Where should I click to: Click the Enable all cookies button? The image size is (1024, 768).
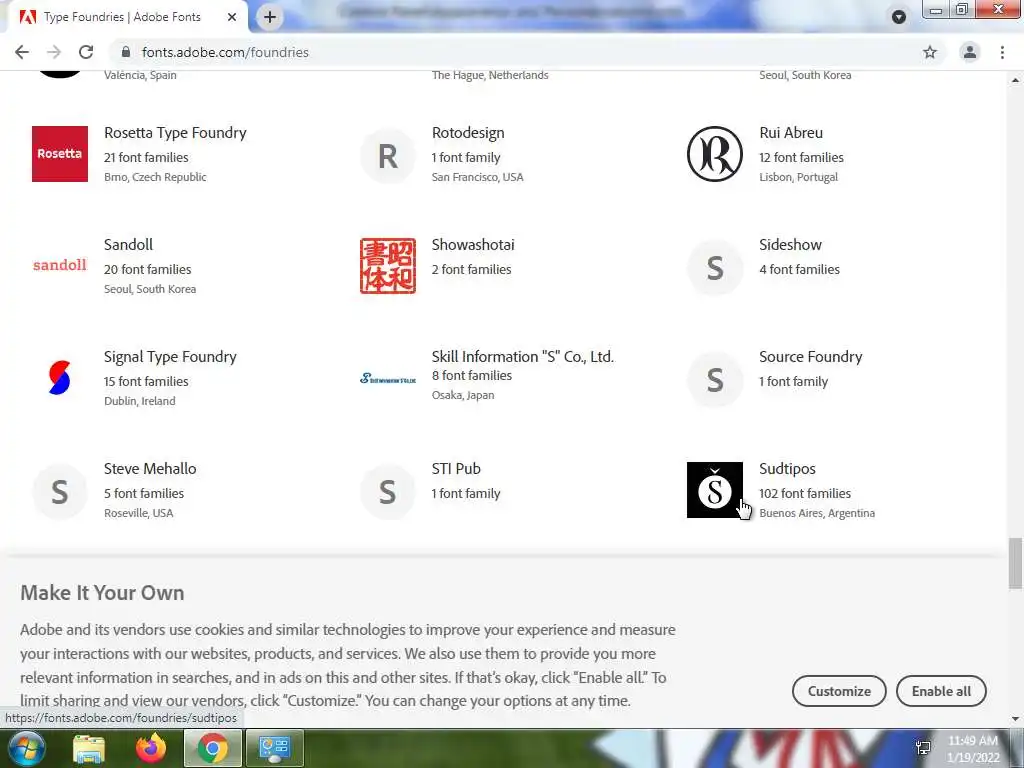point(941,691)
